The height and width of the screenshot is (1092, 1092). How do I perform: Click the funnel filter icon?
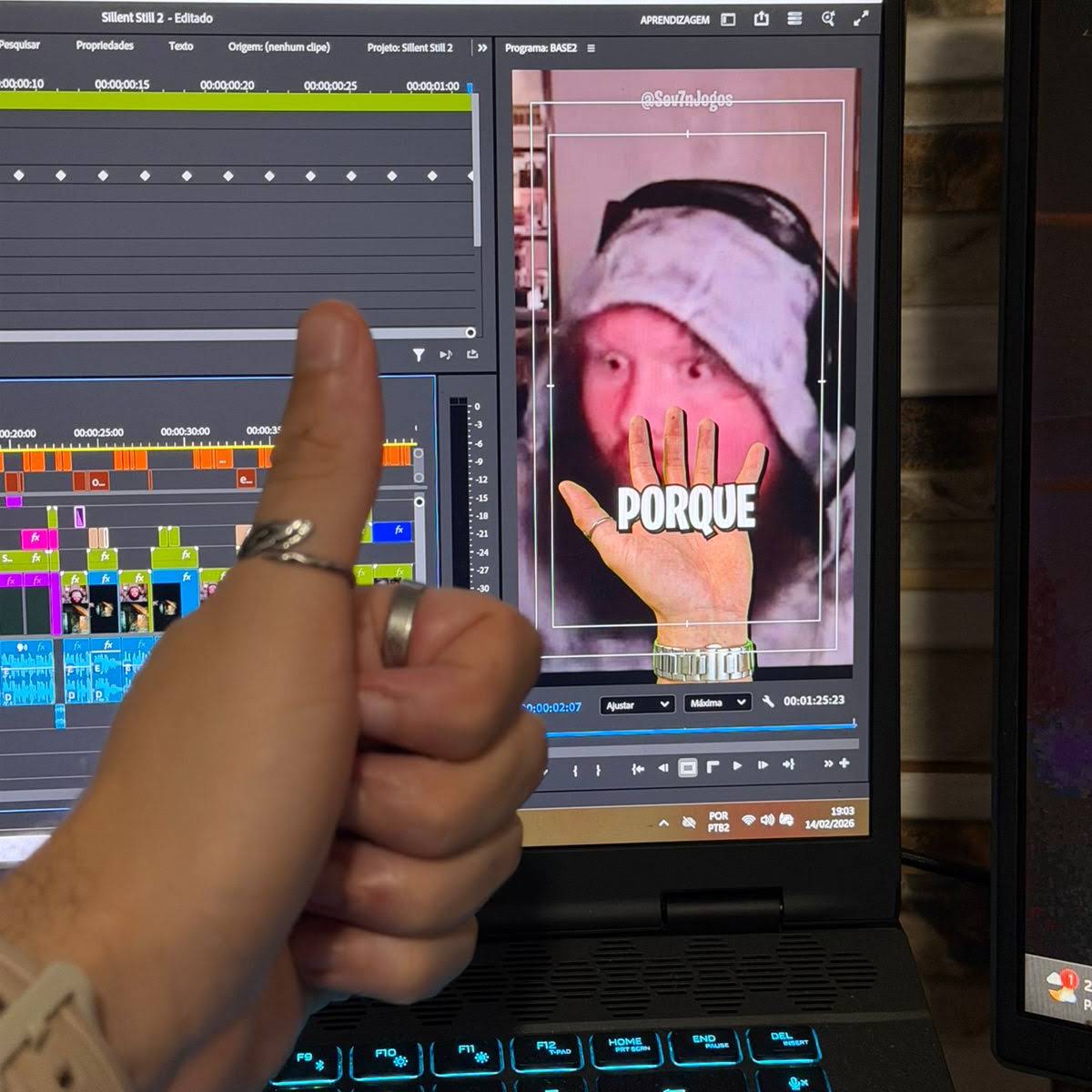(419, 355)
